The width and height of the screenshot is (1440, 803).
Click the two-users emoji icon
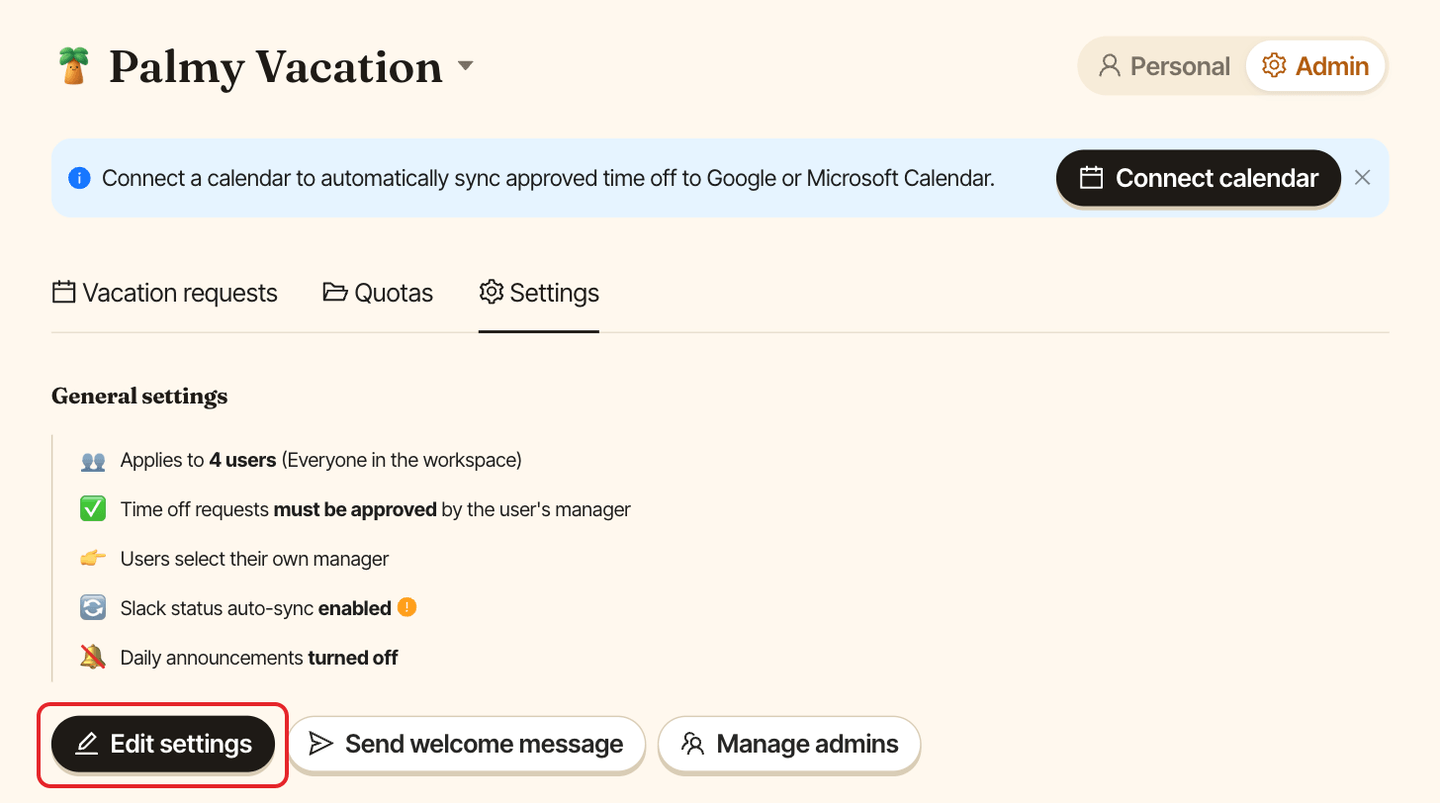pyautogui.click(x=93, y=461)
